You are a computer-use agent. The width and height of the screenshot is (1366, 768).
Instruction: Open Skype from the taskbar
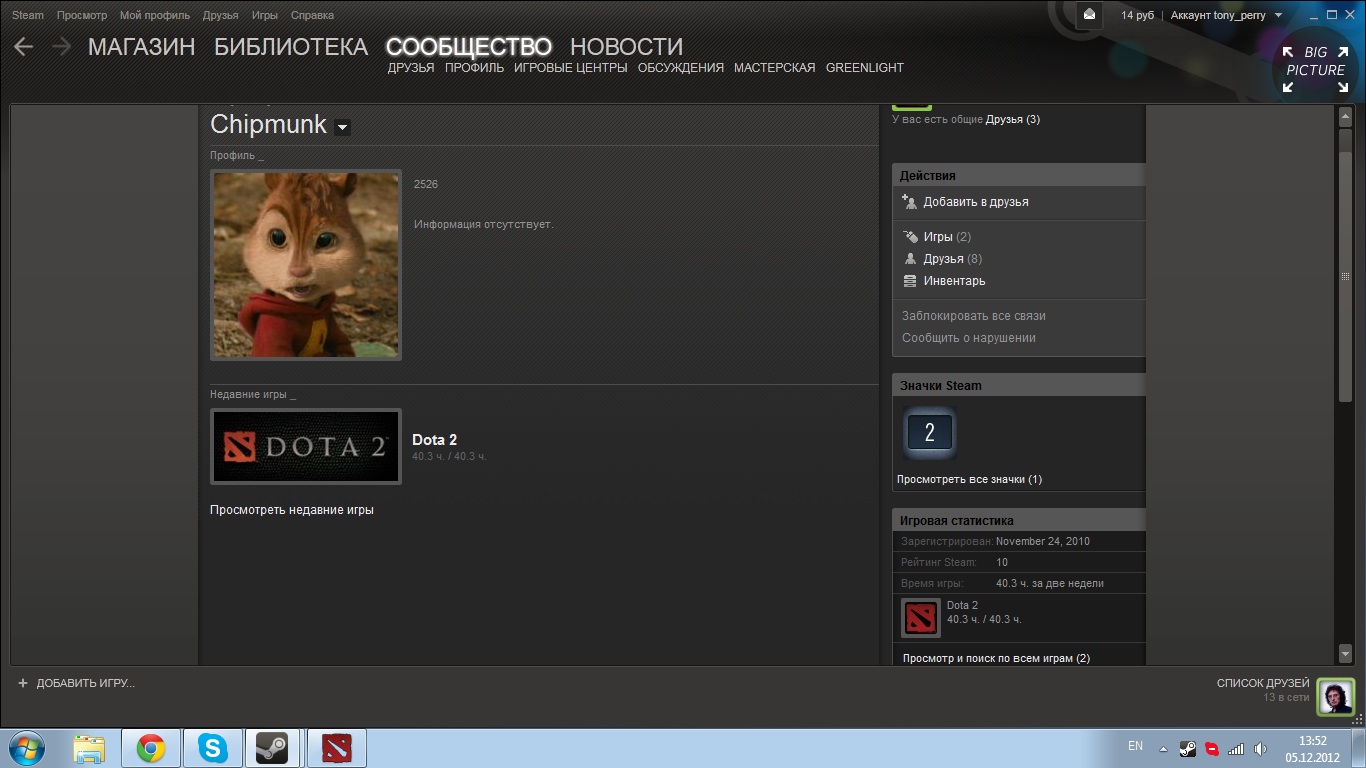click(212, 748)
